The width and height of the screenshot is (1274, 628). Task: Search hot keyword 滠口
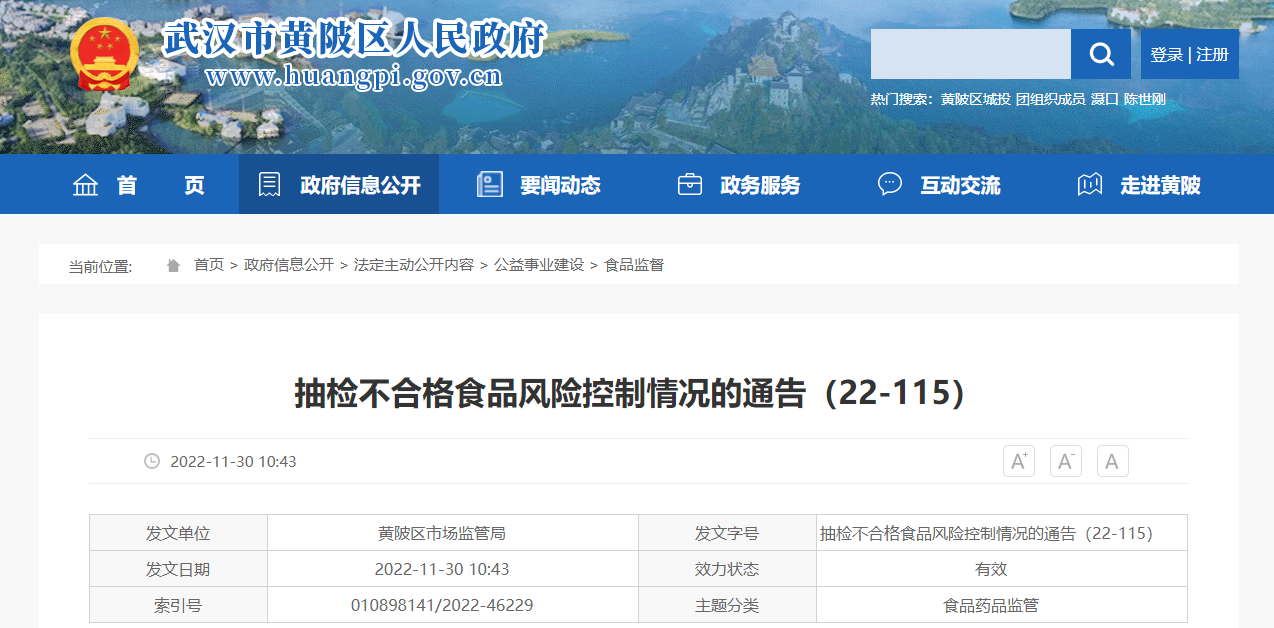pyautogui.click(x=1105, y=99)
